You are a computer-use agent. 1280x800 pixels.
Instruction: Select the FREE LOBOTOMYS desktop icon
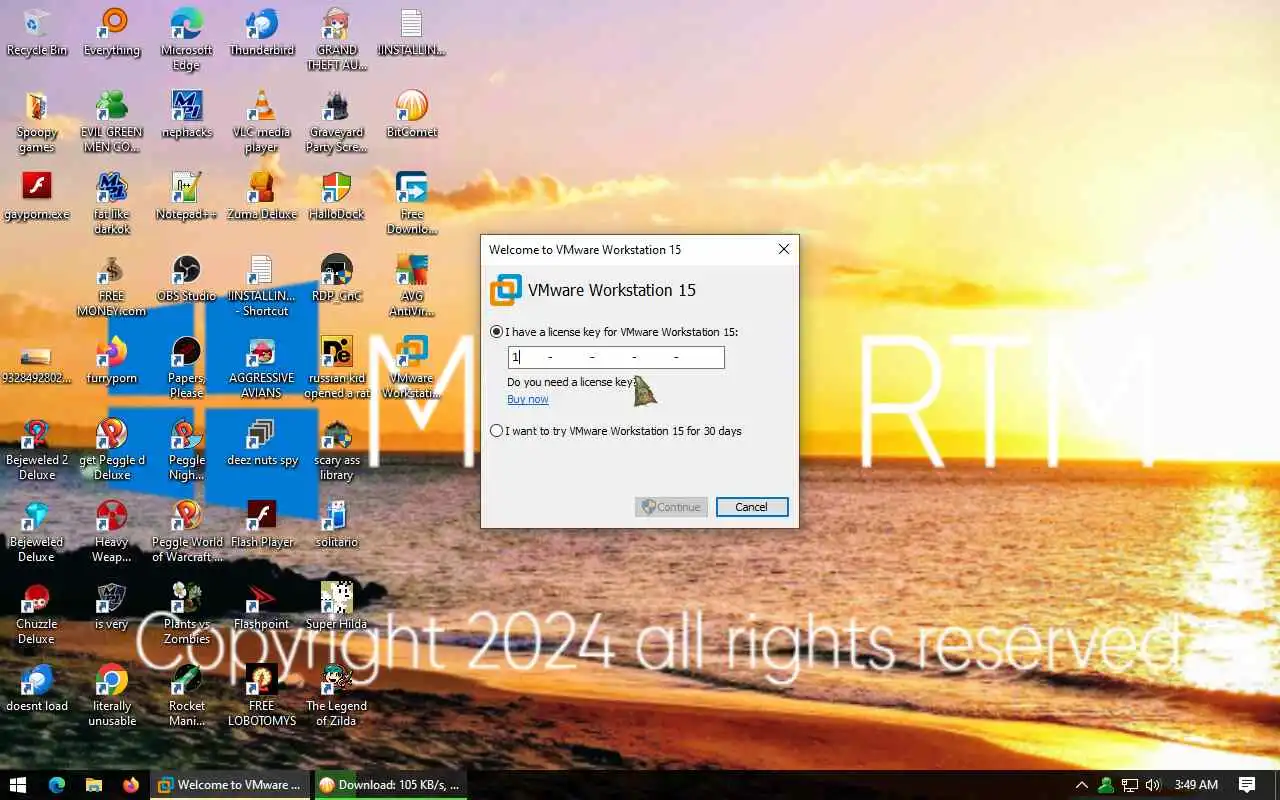(x=261, y=695)
